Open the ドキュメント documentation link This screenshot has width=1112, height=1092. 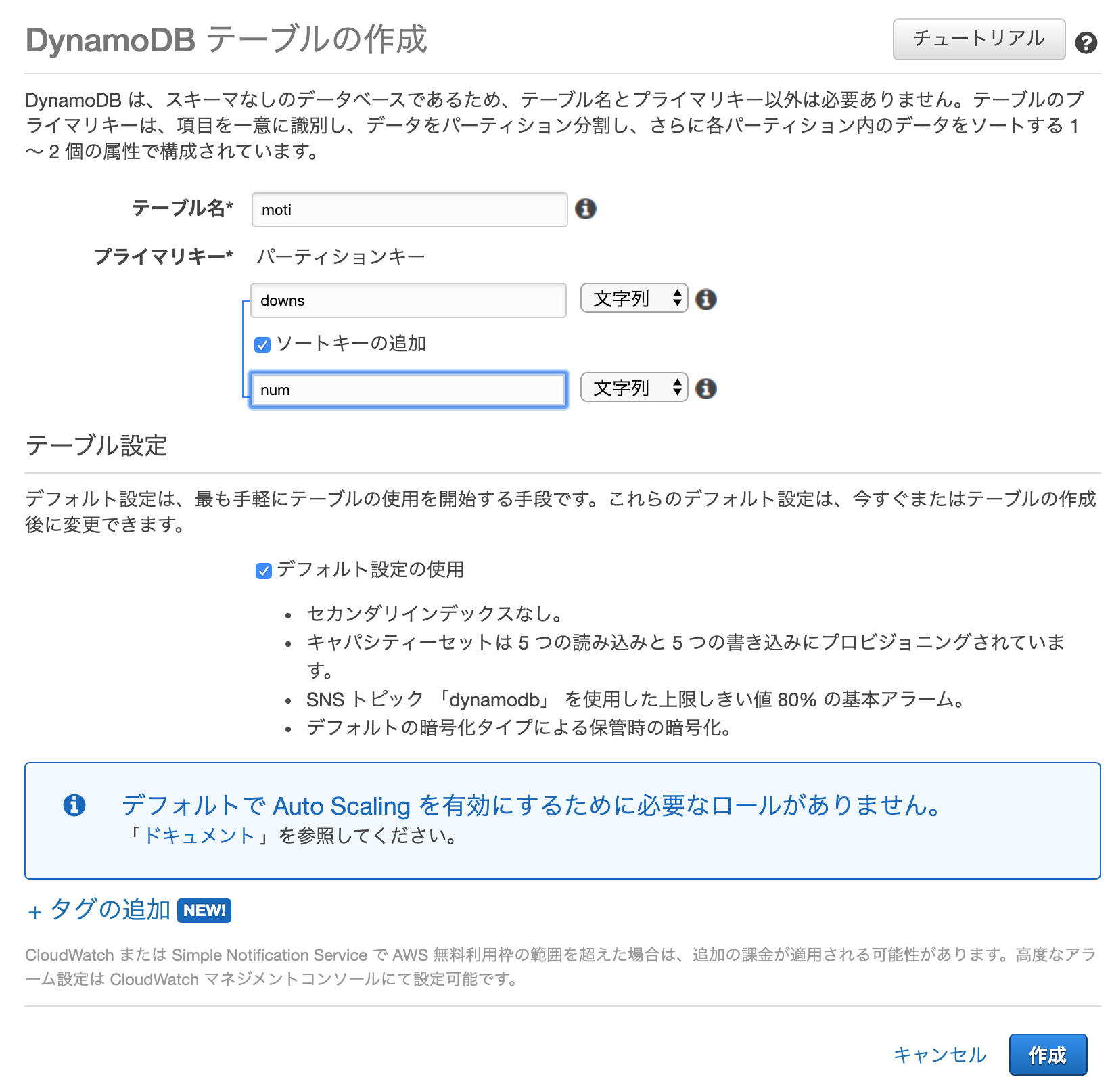point(200,836)
